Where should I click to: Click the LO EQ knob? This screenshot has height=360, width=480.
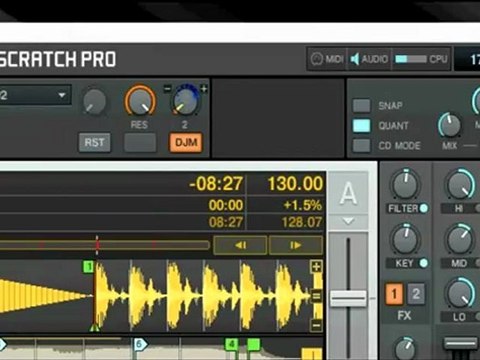[461, 294]
